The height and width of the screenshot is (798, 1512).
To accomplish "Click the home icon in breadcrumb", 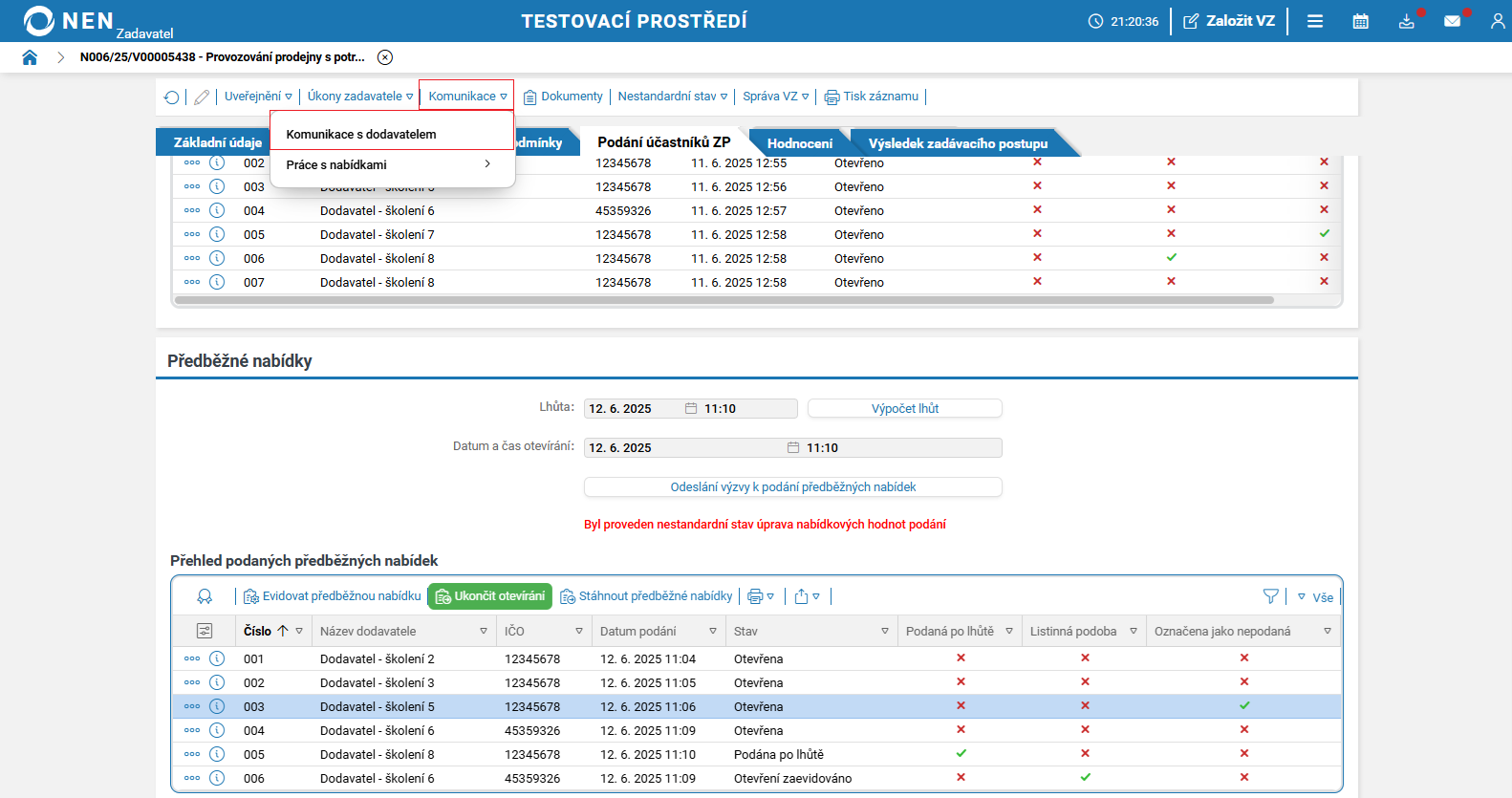I will point(30,57).
